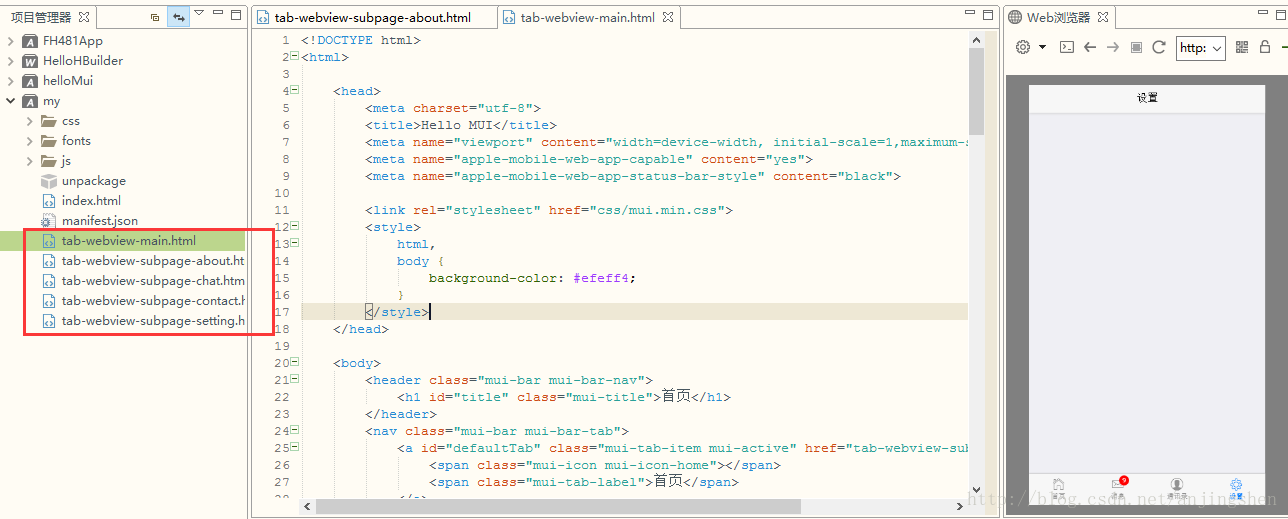Fold the <body> block at line 20
The image size is (1288, 519).
295,362
